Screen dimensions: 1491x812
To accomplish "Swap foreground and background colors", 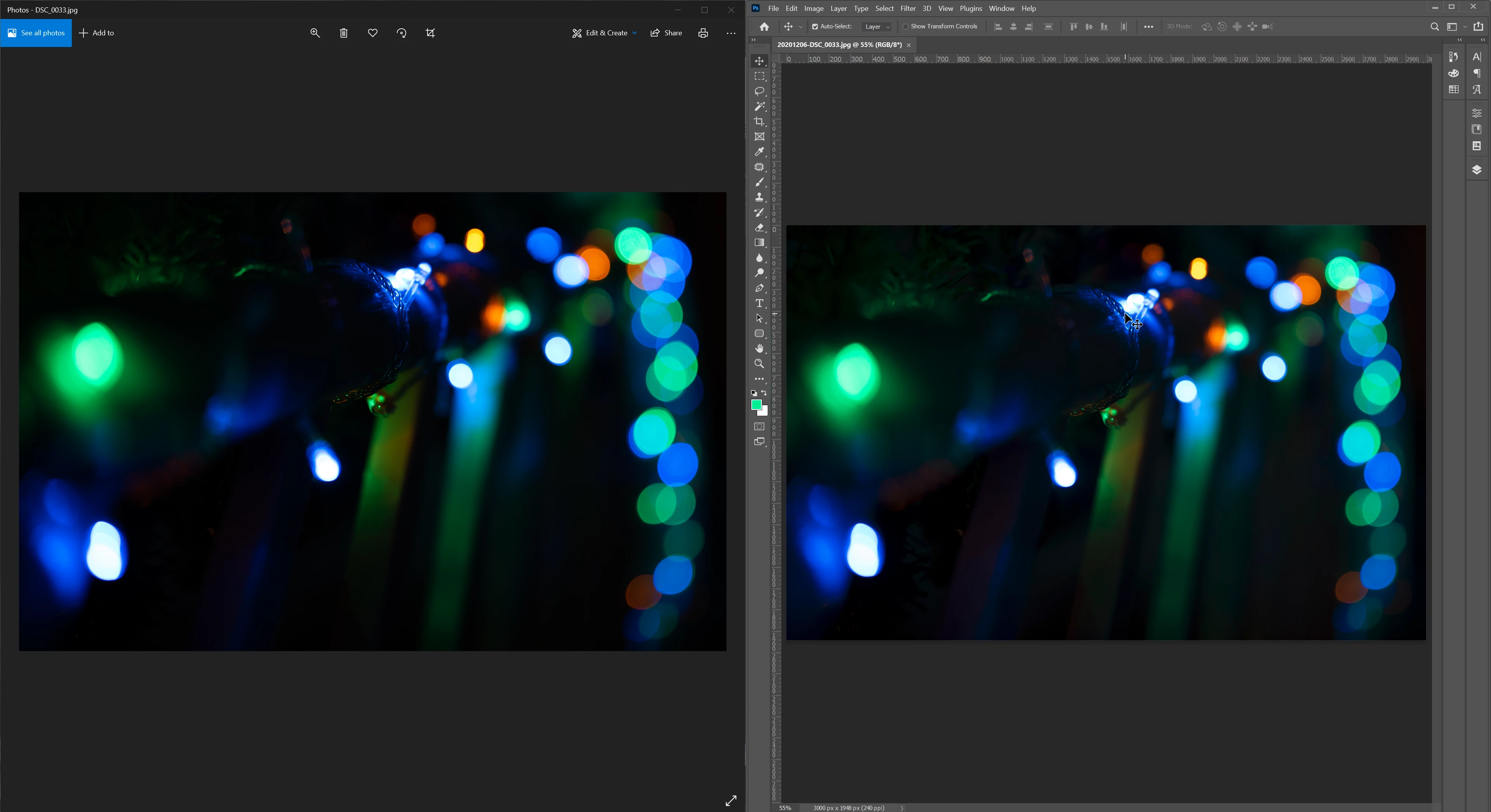I will 764,393.
